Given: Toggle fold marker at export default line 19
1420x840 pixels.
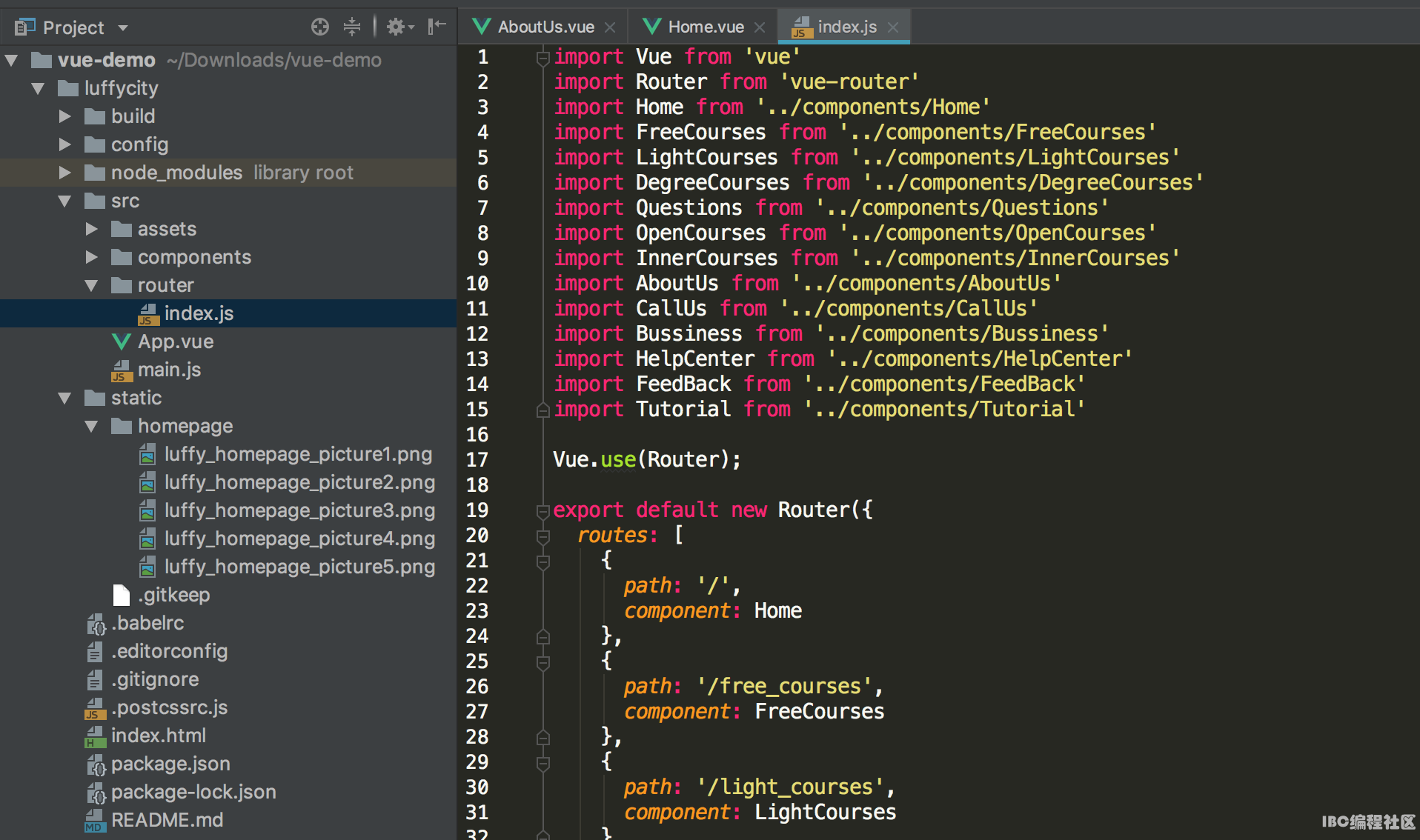Looking at the screenshot, I should click(543, 510).
